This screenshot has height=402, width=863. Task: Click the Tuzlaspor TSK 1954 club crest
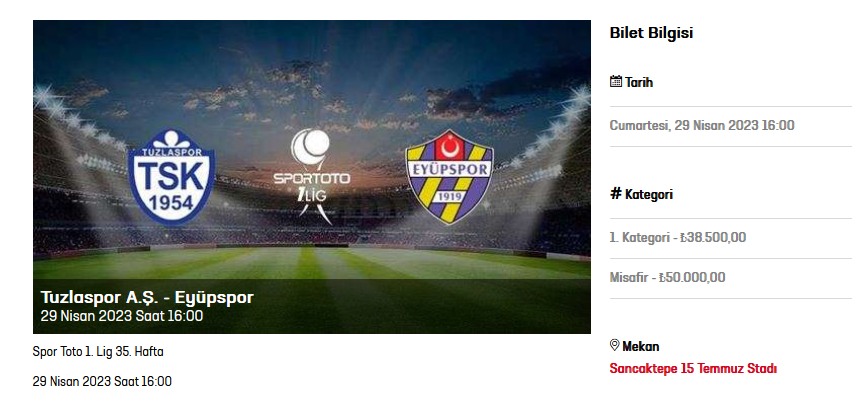171,177
